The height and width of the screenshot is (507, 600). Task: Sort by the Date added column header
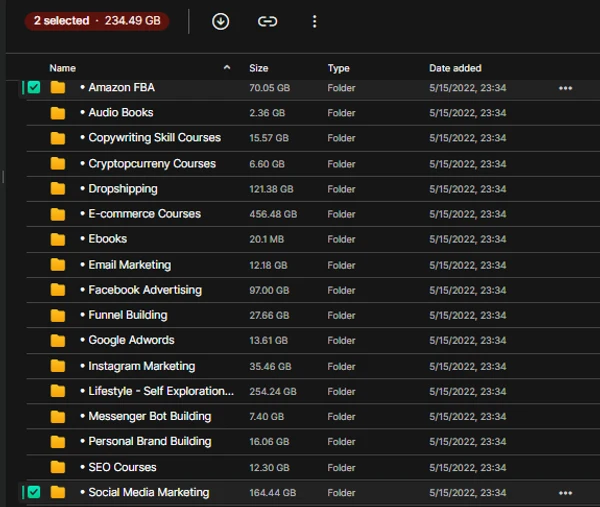(x=455, y=68)
